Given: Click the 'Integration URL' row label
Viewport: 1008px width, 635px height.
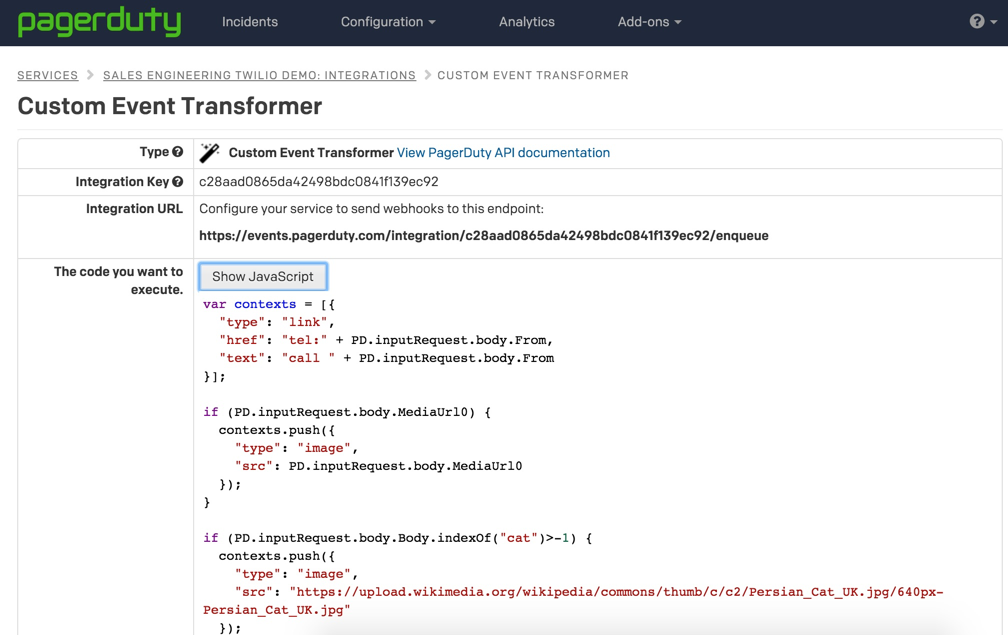Looking at the screenshot, I should click(134, 209).
